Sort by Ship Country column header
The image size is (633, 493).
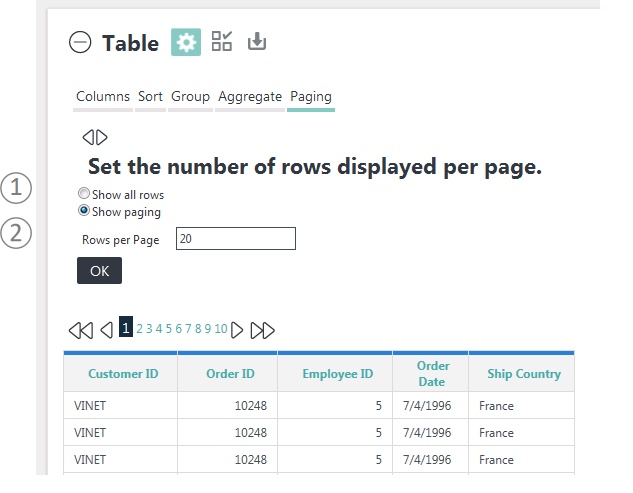click(524, 374)
